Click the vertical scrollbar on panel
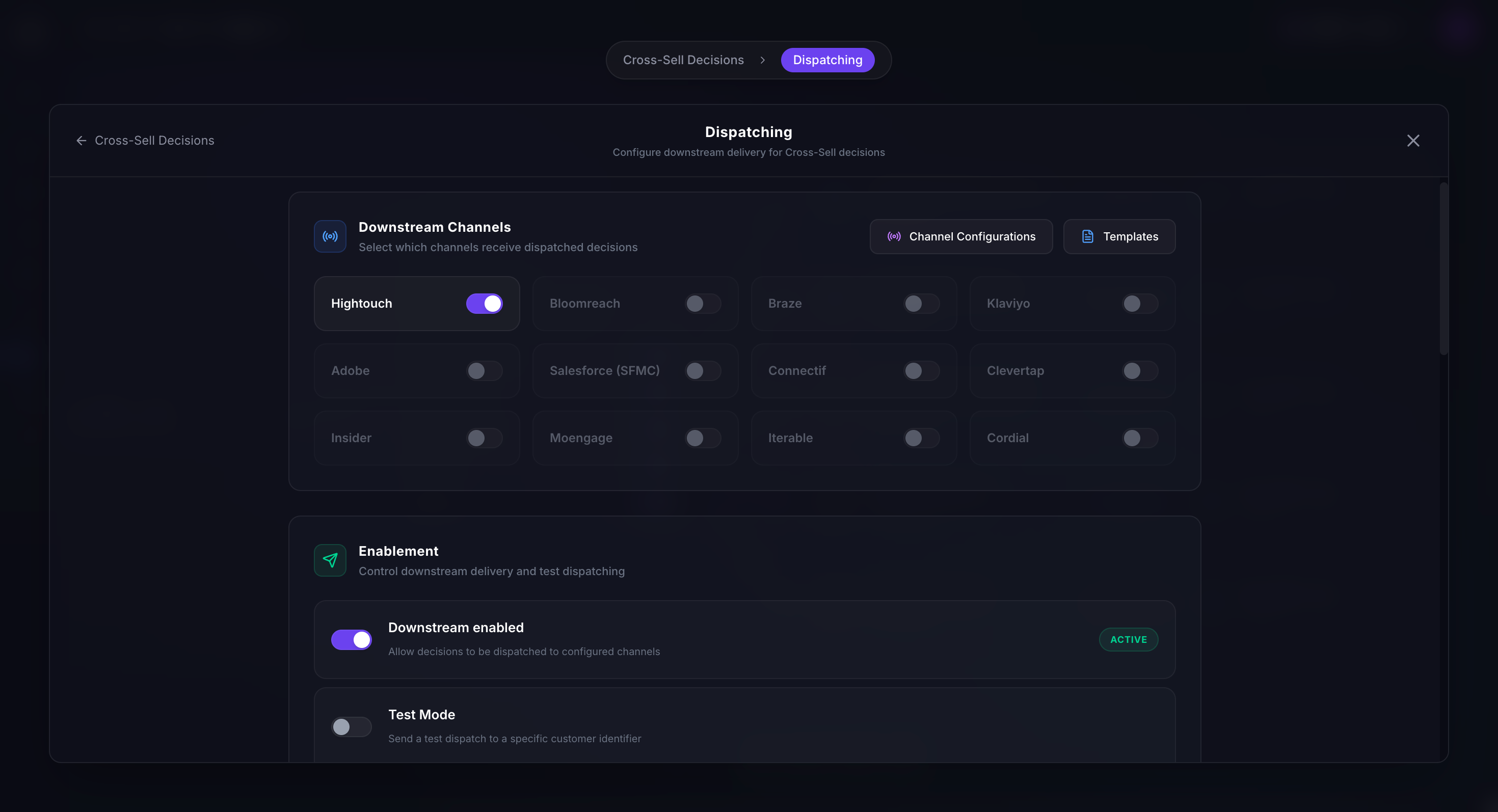This screenshot has width=1498, height=812. 1443,268
